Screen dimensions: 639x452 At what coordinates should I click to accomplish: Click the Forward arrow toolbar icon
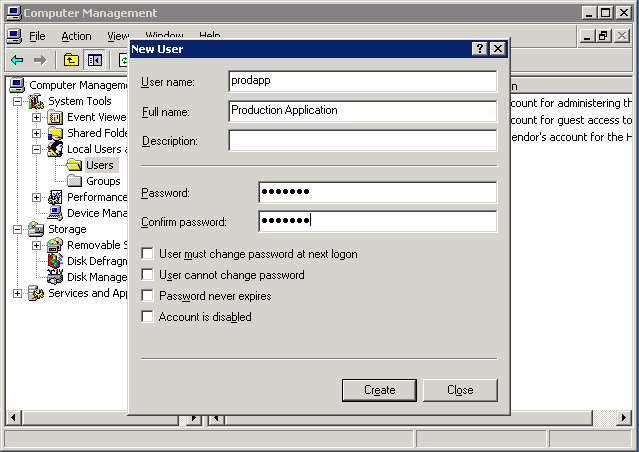click(x=40, y=60)
